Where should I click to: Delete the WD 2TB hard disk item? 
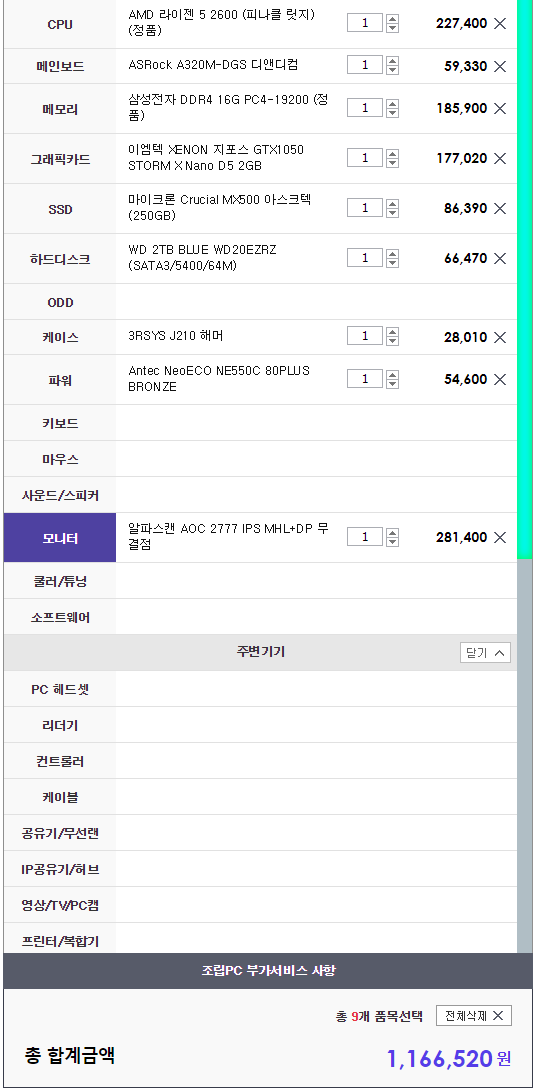click(x=500, y=259)
